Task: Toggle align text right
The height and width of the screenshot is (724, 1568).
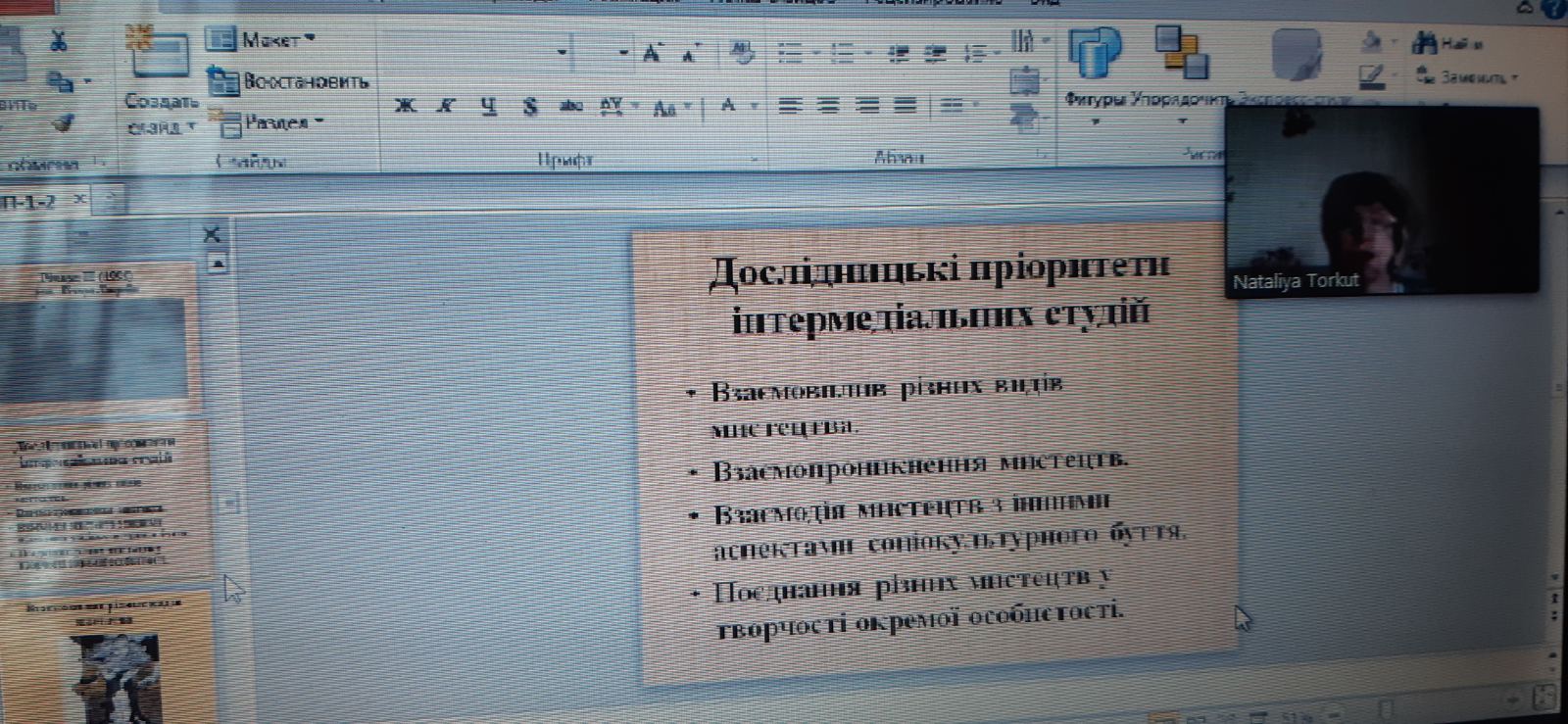Action: pyautogui.click(x=868, y=105)
